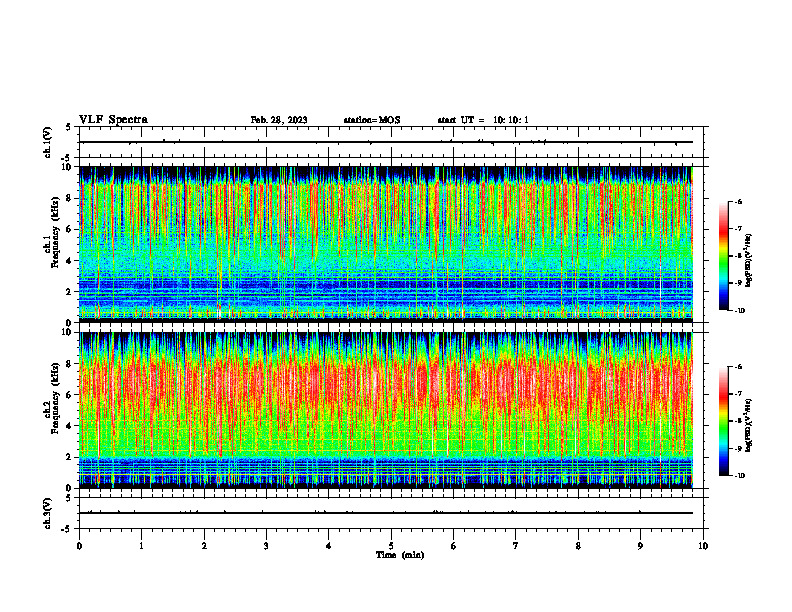
Task: Click time axis tick label "9"
Action: coord(640,546)
